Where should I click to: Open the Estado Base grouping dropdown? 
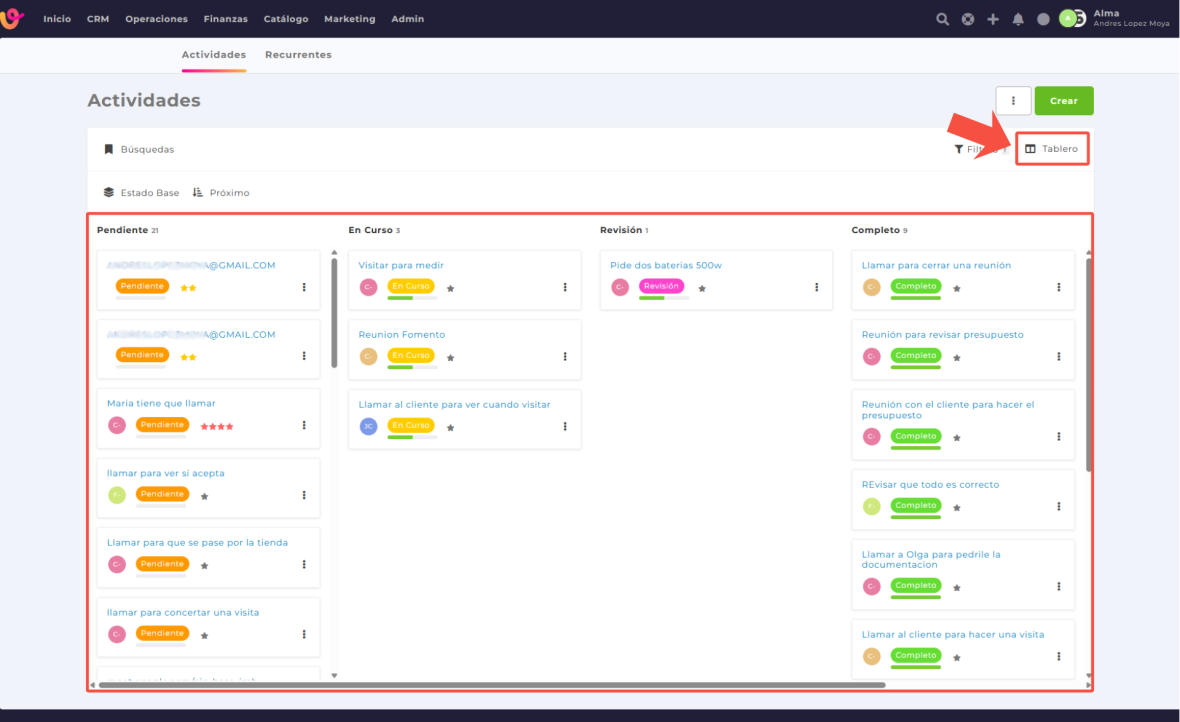coord(141,193)
